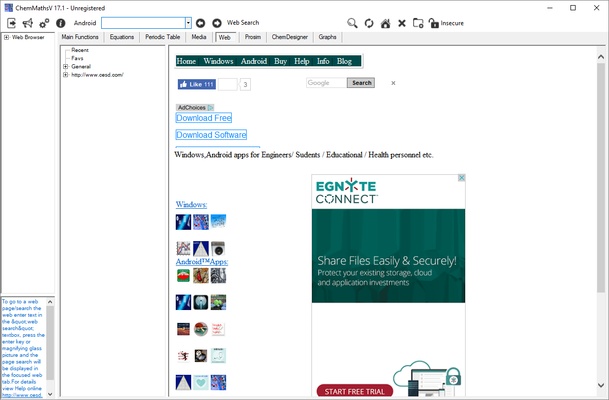Click the refresh page icon
The width and height of the screenshot is (609, 400).
tap(369, 23)
